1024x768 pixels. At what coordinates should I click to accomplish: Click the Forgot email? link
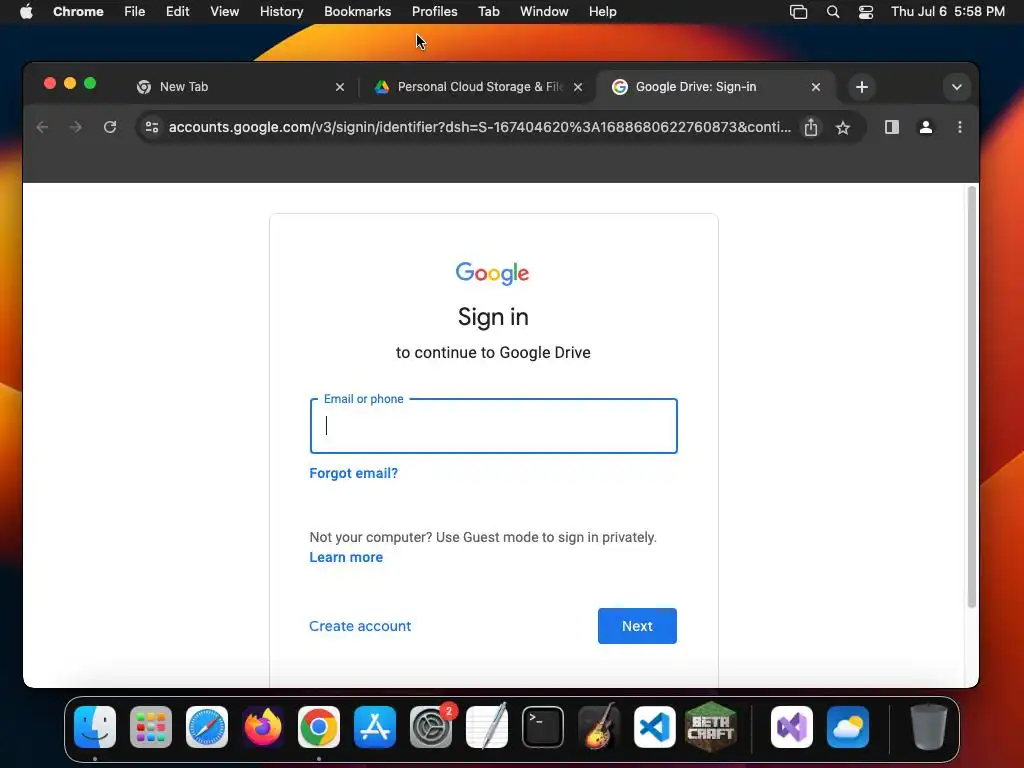click(353, 473)
